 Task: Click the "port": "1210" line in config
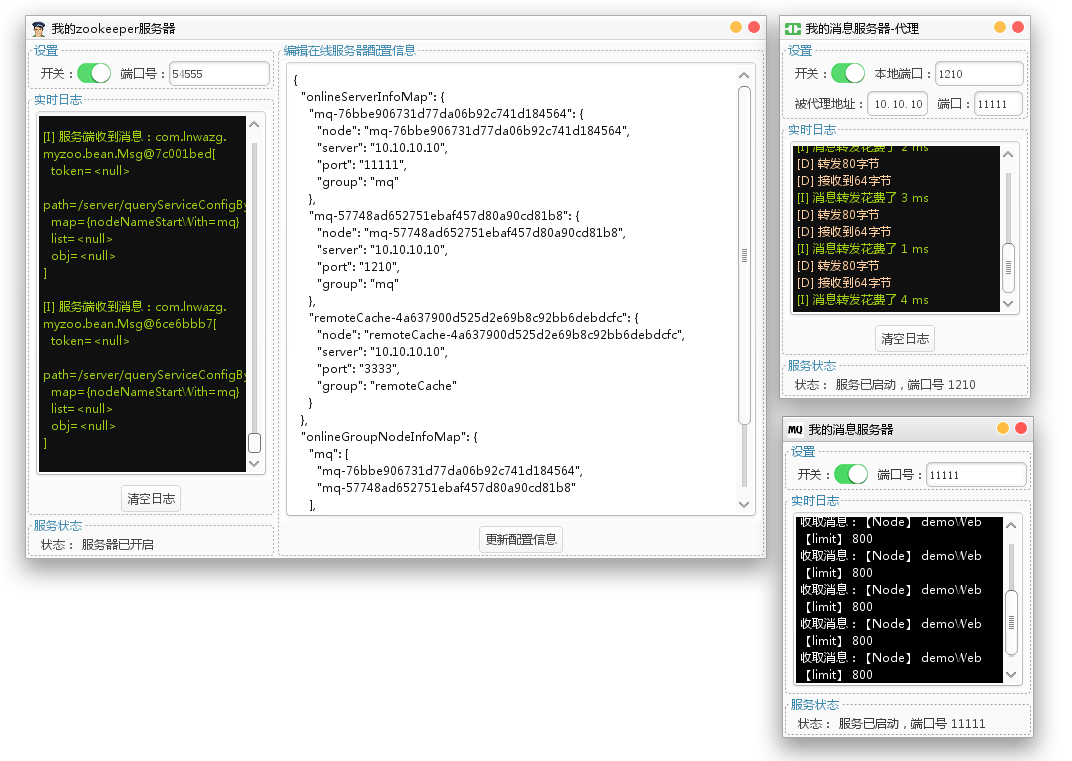(x=358, y=267)
